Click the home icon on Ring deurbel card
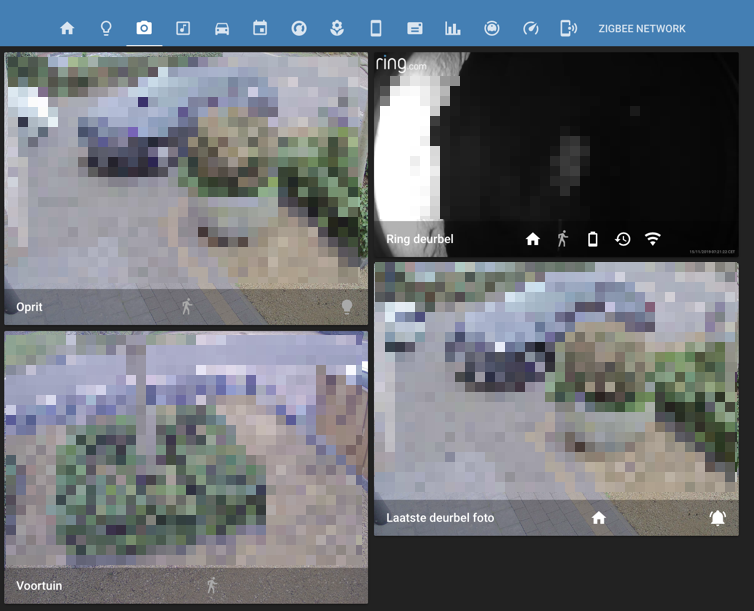This screenshot has height=611, width=754. [533, 239]
